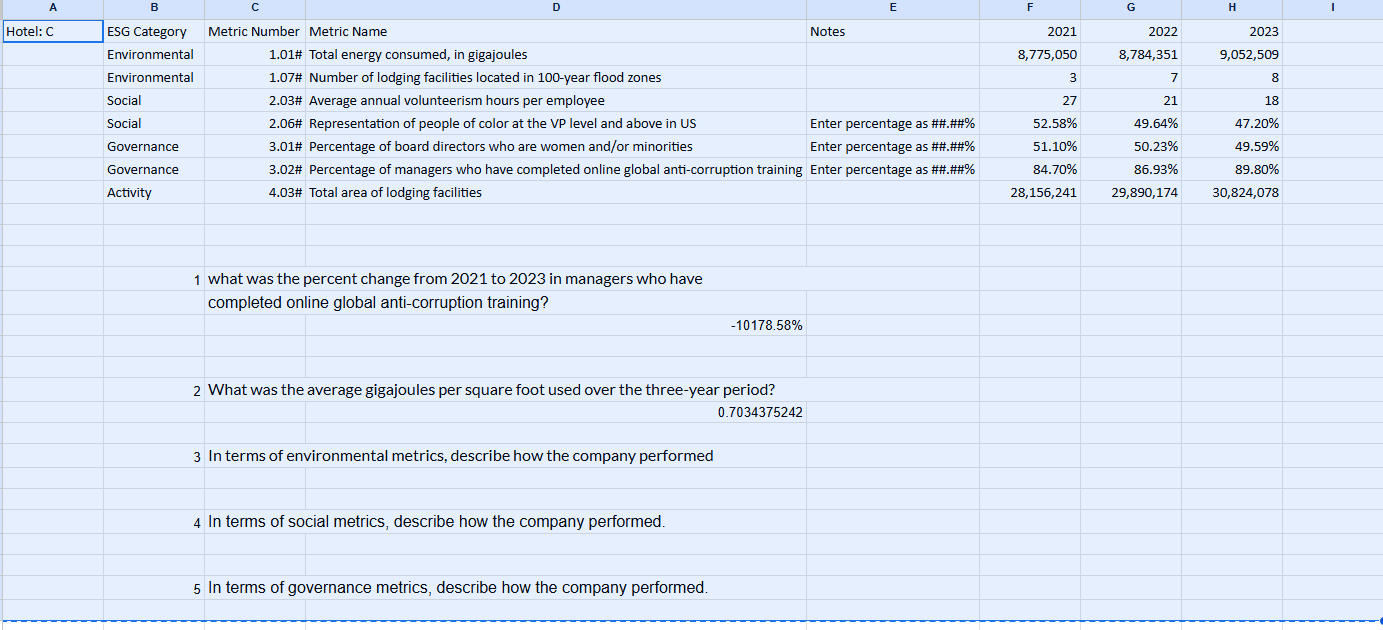Select question 3 about environmental metrics
The width and height of the screenshot is (1383, 630).
pyautogui.click(x=459, y=456)
